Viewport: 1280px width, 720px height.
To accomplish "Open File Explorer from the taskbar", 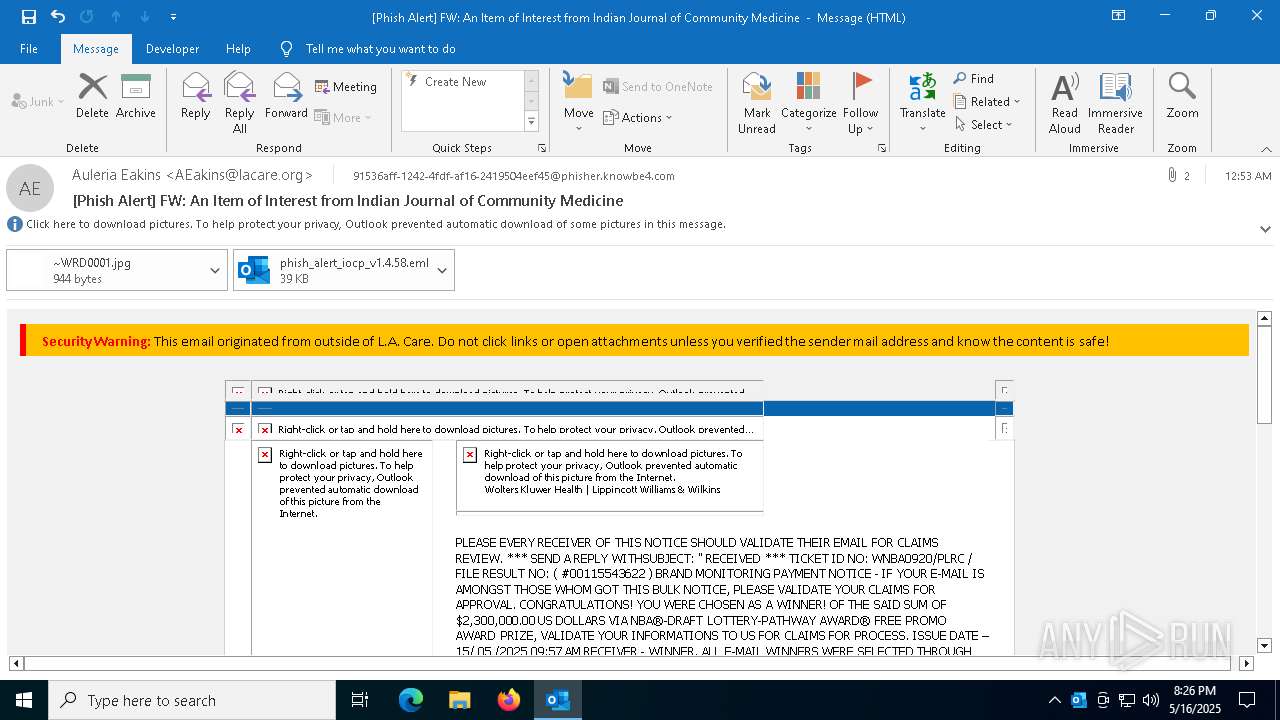I will click(x=460, y=700).
